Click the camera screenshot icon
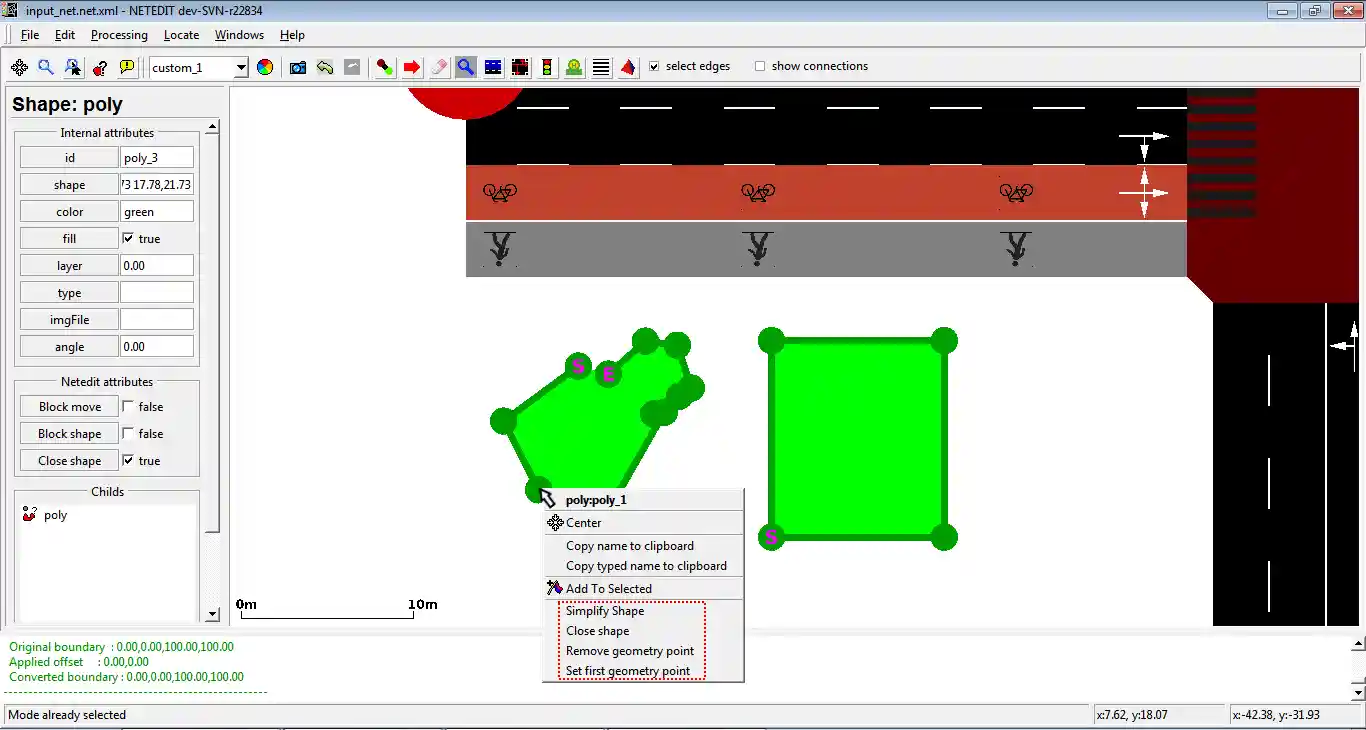The width and height of the screenshot is (1366, 730). pos(298,67)
